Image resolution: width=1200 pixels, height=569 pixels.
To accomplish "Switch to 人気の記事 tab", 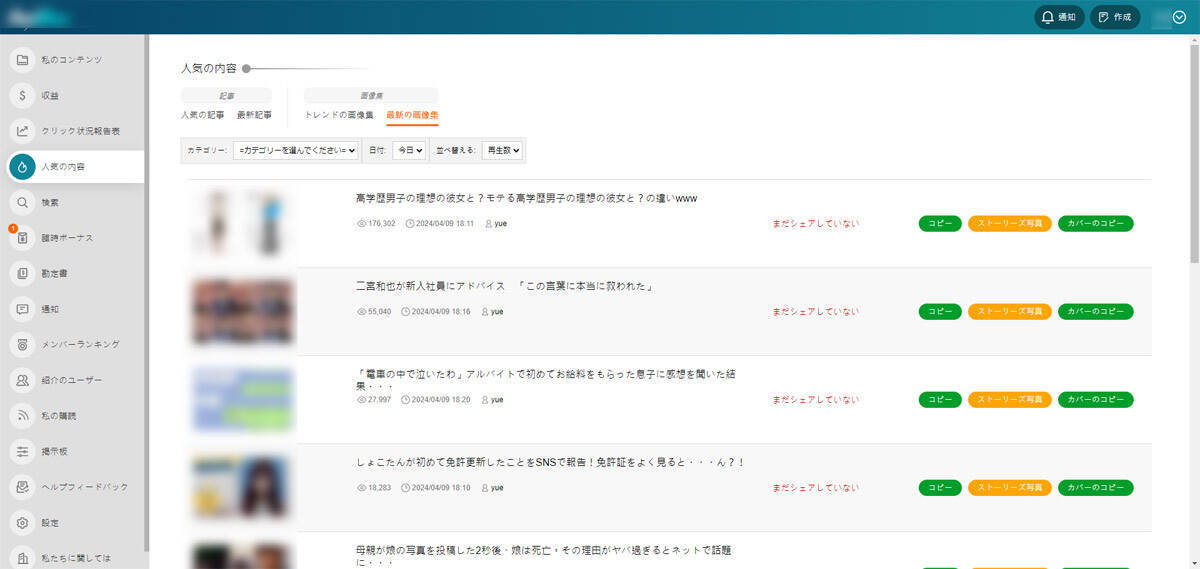I will pos(203,116).
